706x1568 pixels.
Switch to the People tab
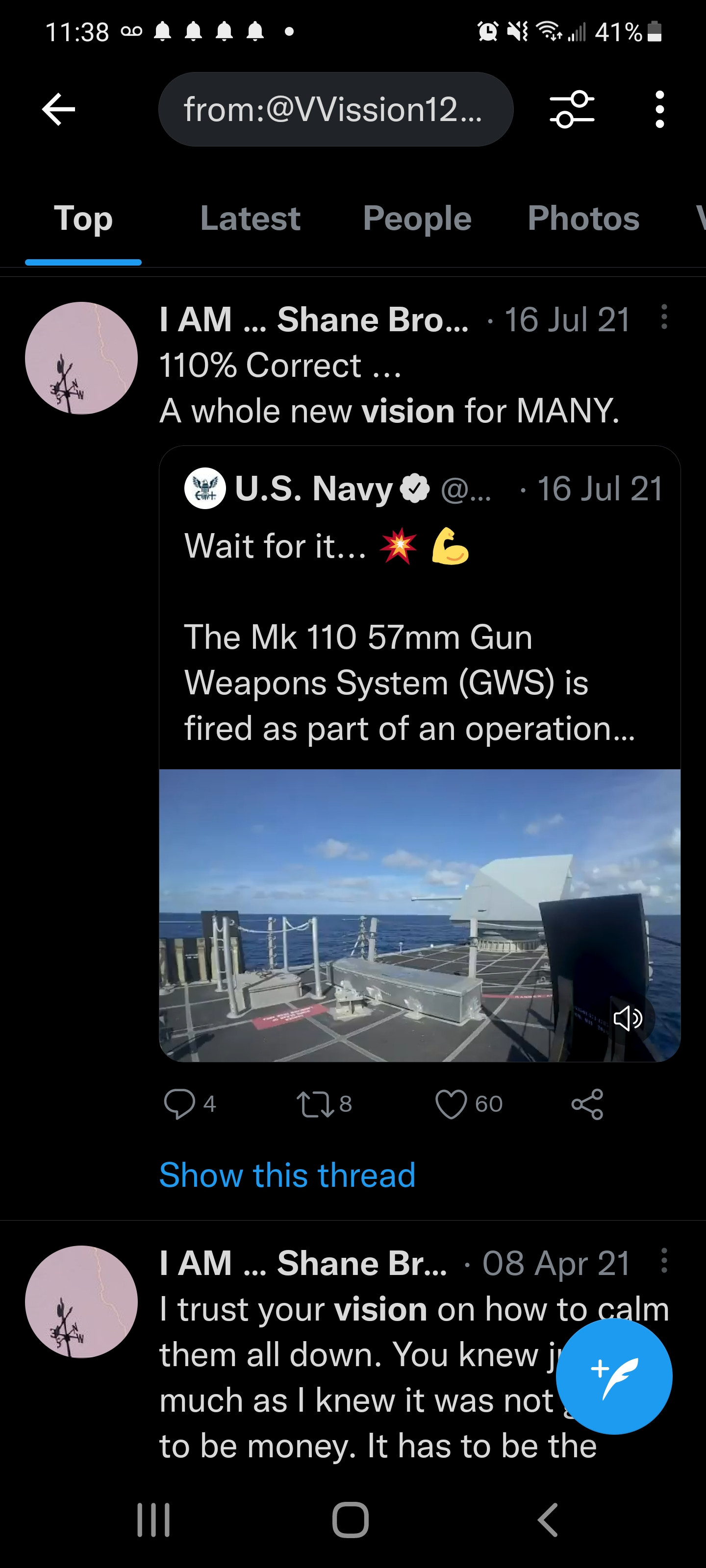point(417,219)
